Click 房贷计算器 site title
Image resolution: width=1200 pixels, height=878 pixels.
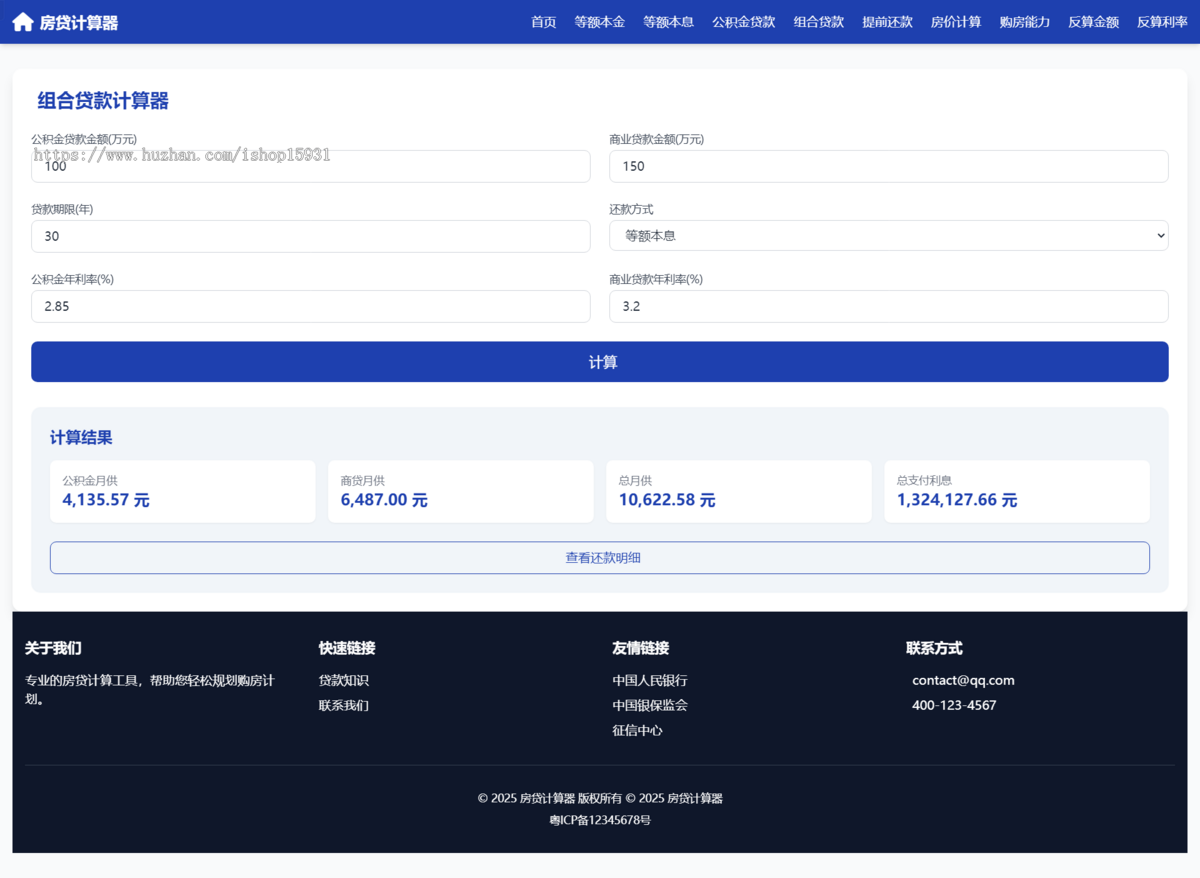(x=79, y=22)
